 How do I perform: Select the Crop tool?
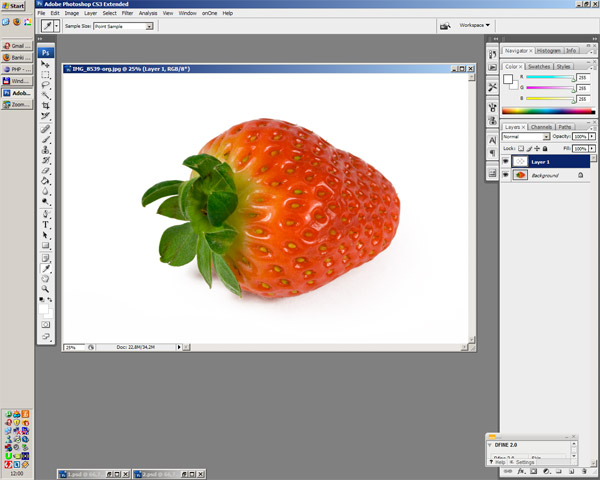tap(46, 106)
